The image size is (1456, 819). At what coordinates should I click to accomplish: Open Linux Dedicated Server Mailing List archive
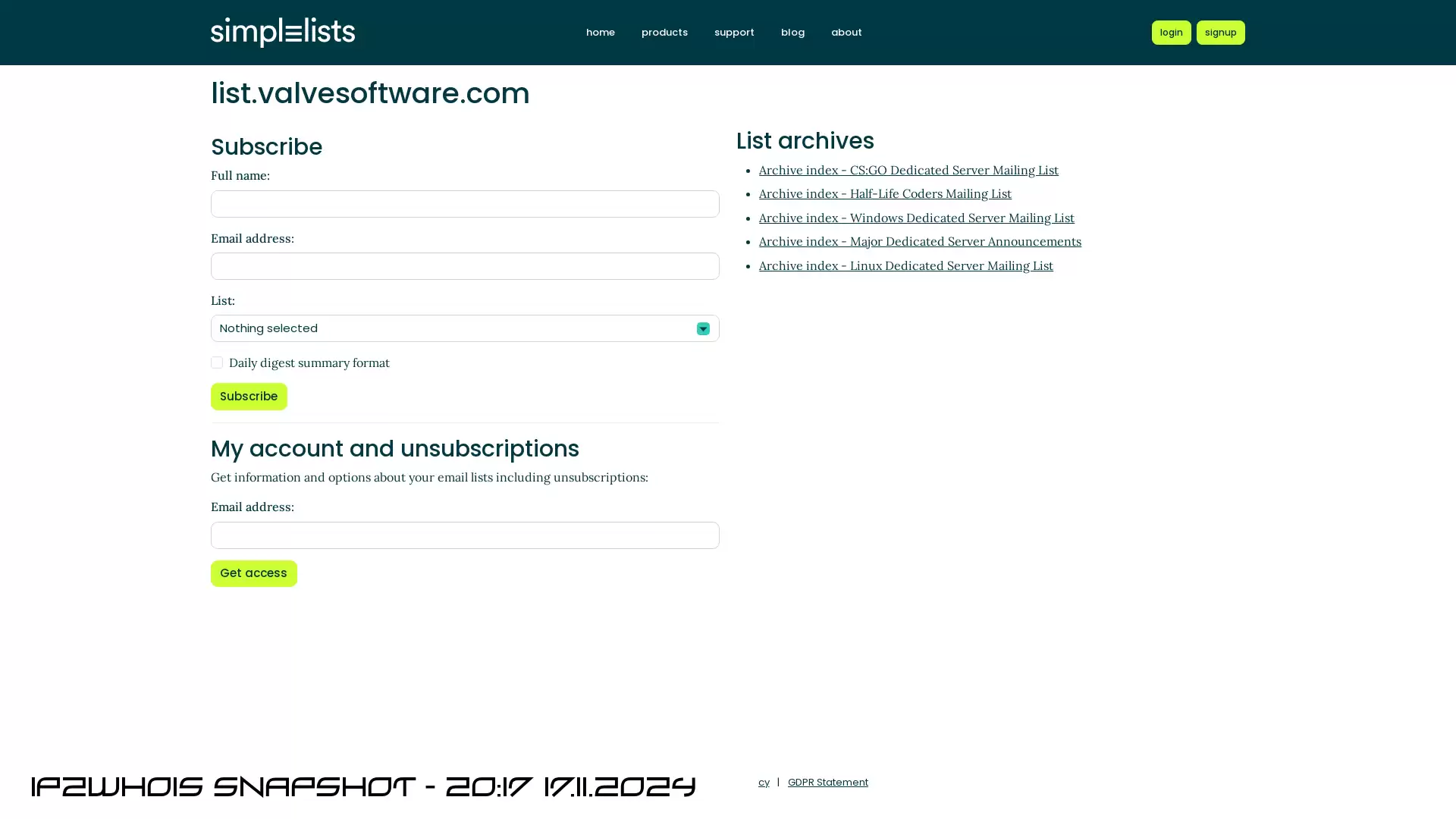coord(905,265)
